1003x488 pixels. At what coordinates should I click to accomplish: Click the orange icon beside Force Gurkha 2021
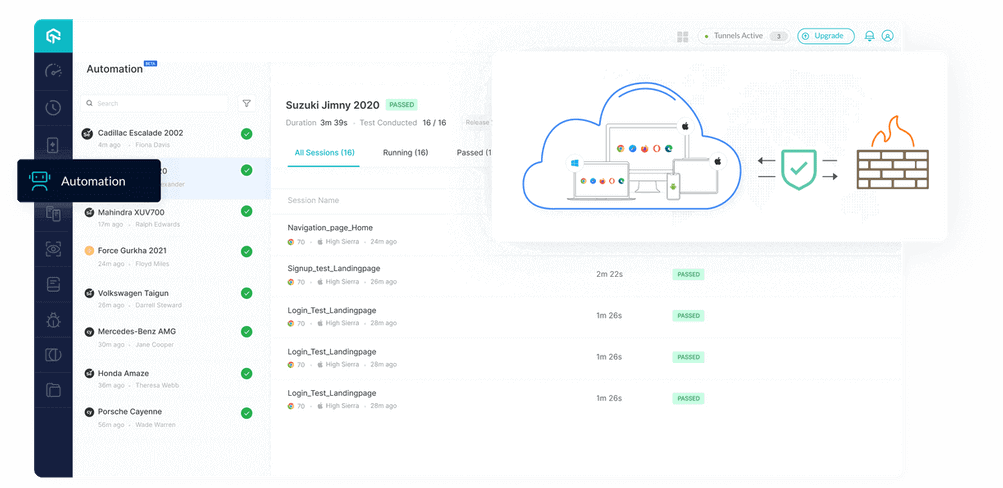[89, 251]
